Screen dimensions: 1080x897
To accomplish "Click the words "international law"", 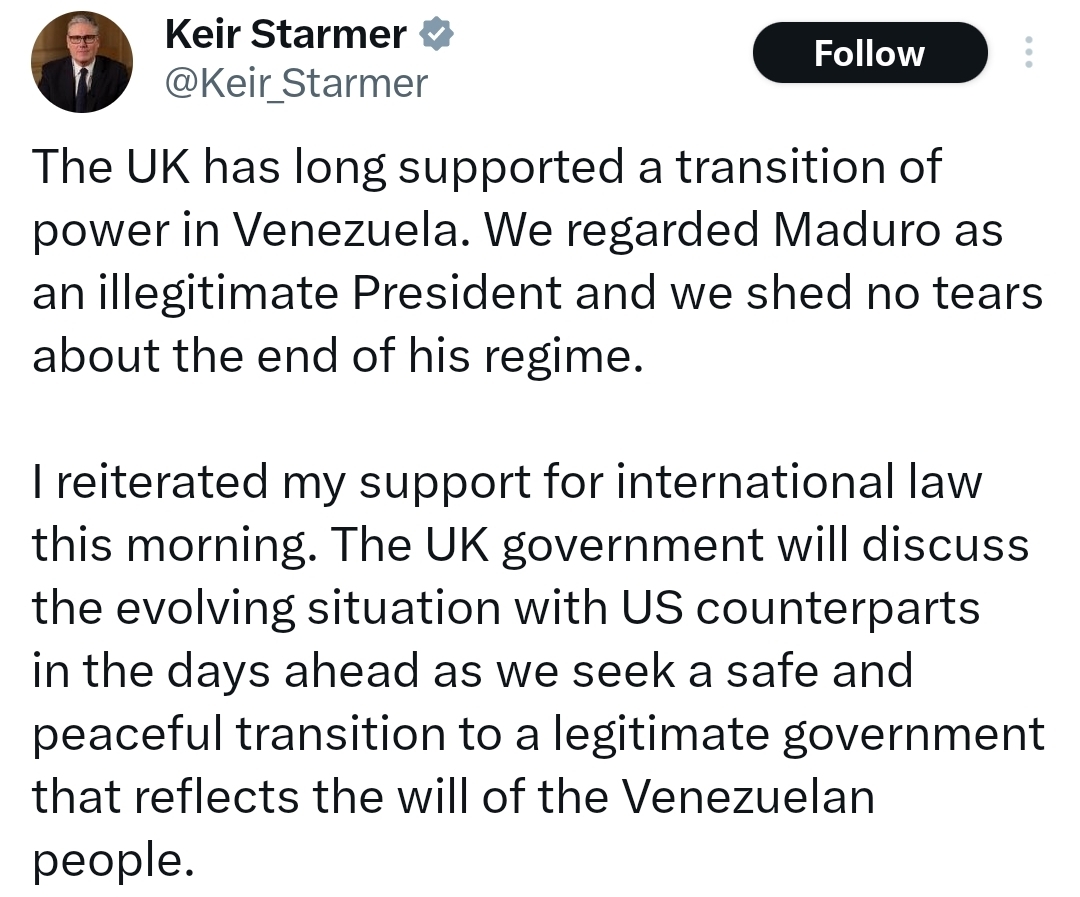I will pyautogui.click(x=799, y=482).
